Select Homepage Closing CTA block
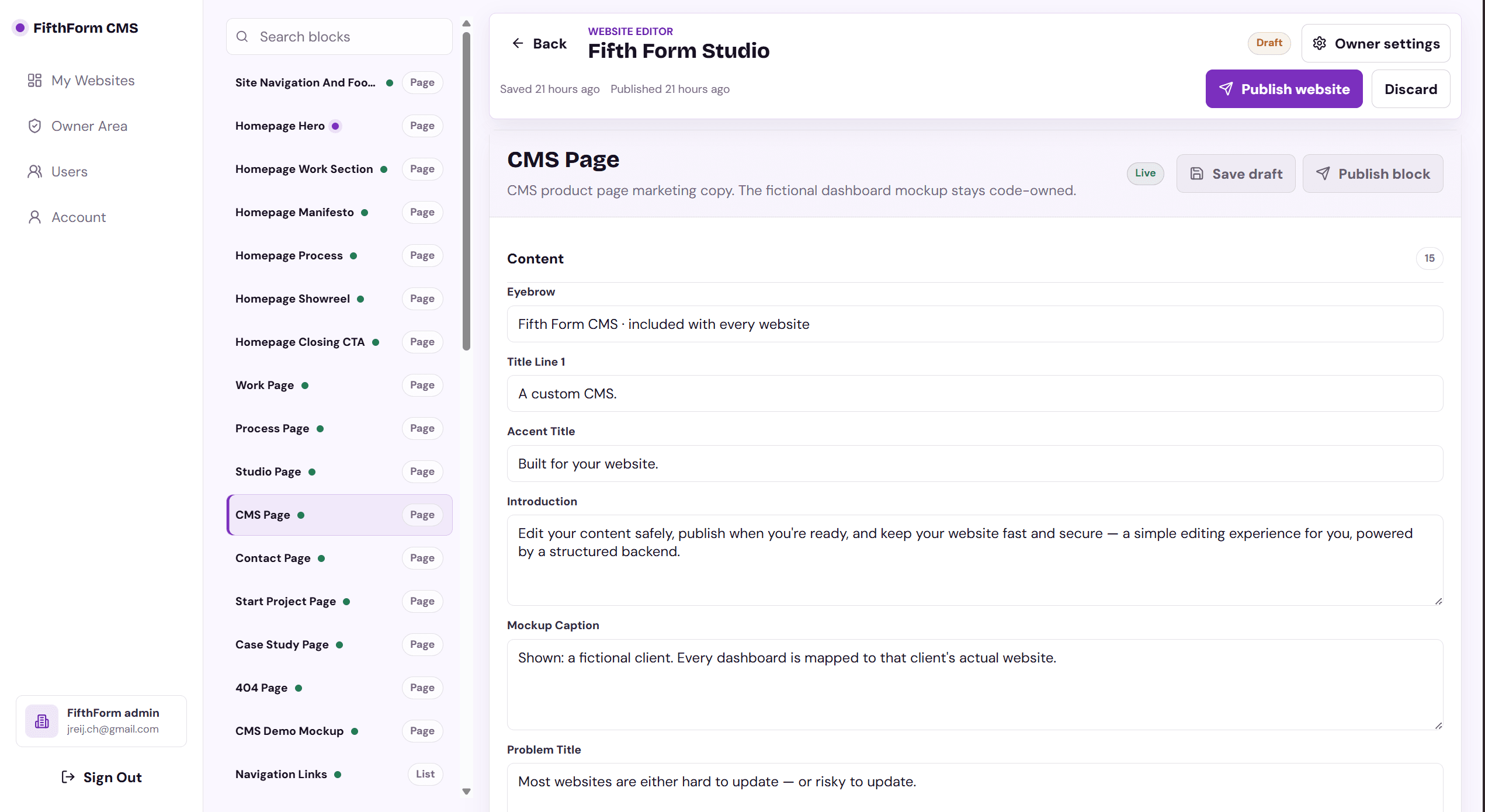1485x812 pixels. [339, 342]
